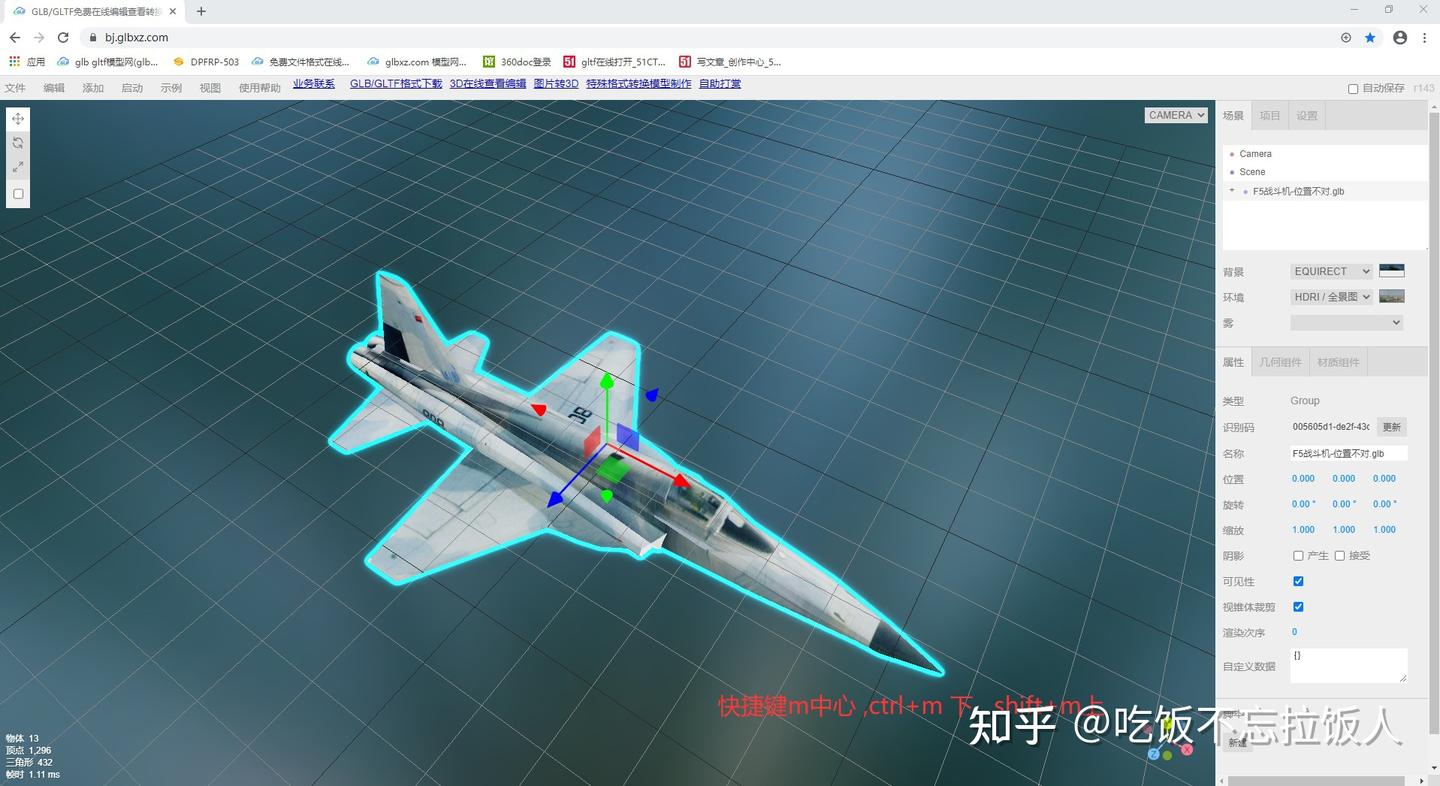The width and height of the screenshot is (1440, 786).
Task: Open the 背景 EQUIRECT dropdown
Action: pos(1332,271)
